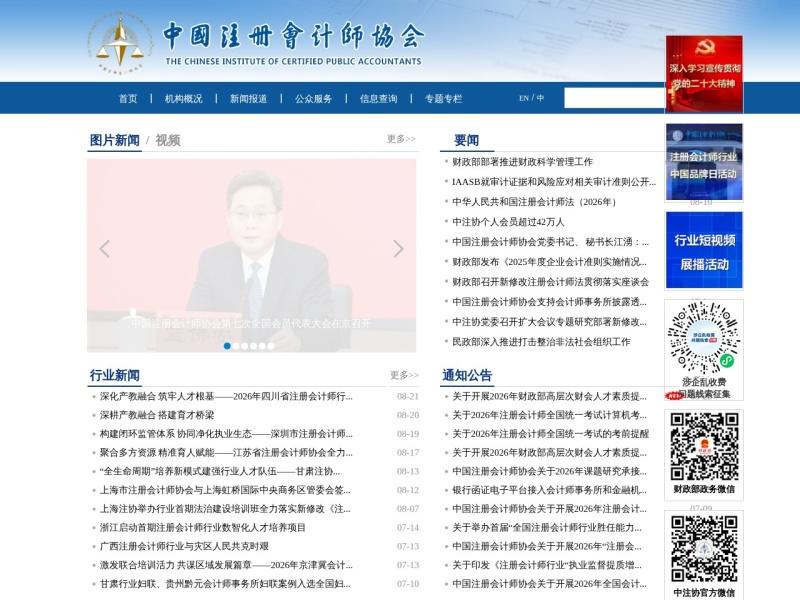The height and width of the screenshot is (600, 800).
Task: Open 行业短视频展播活动 banner
Action: coord(704,251)
